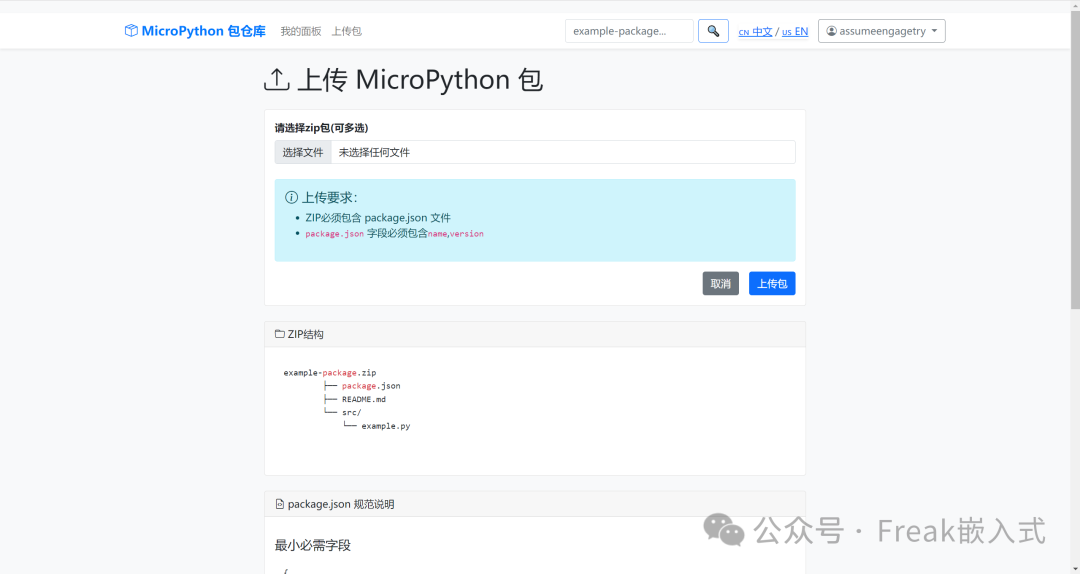Open 上传包 in the navigation bar
This screenshot has height=574, width=1080.
(346, 31)
